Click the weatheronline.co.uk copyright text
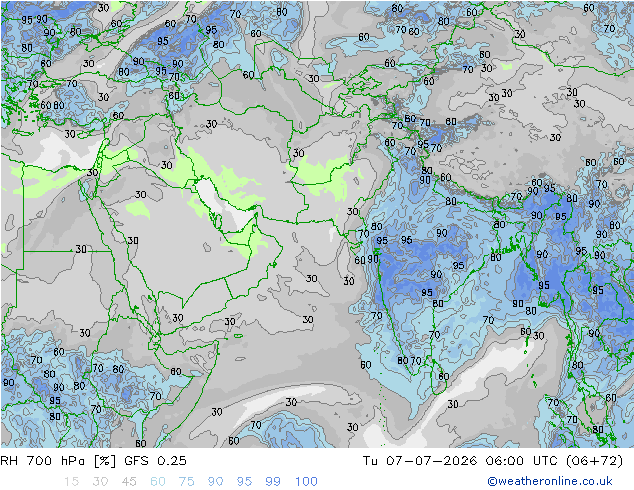Screen dimensions: 634x490 [549, 481]
